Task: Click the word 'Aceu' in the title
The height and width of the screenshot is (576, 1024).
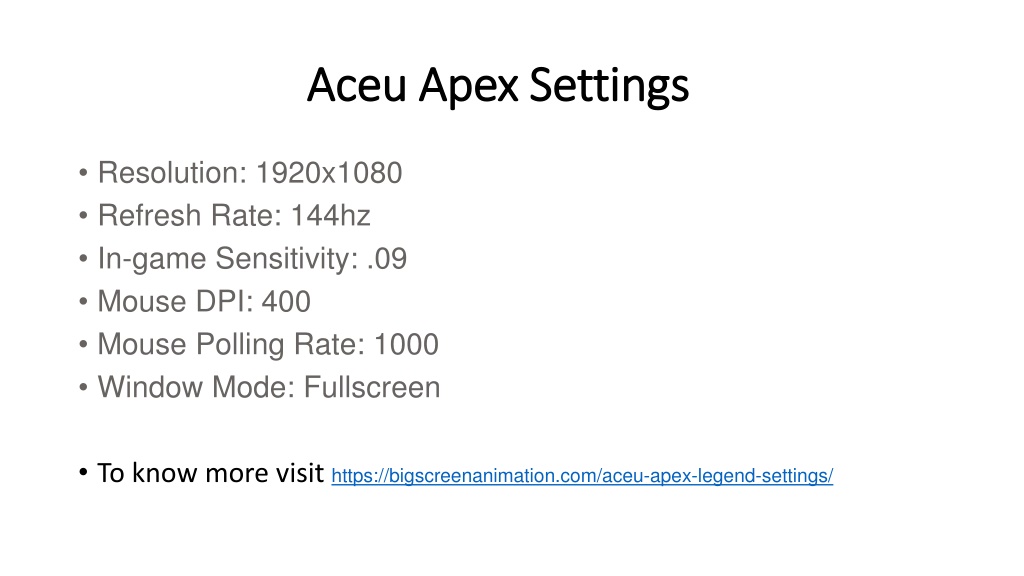Action: pyautogui.click(x=357, y=86)
